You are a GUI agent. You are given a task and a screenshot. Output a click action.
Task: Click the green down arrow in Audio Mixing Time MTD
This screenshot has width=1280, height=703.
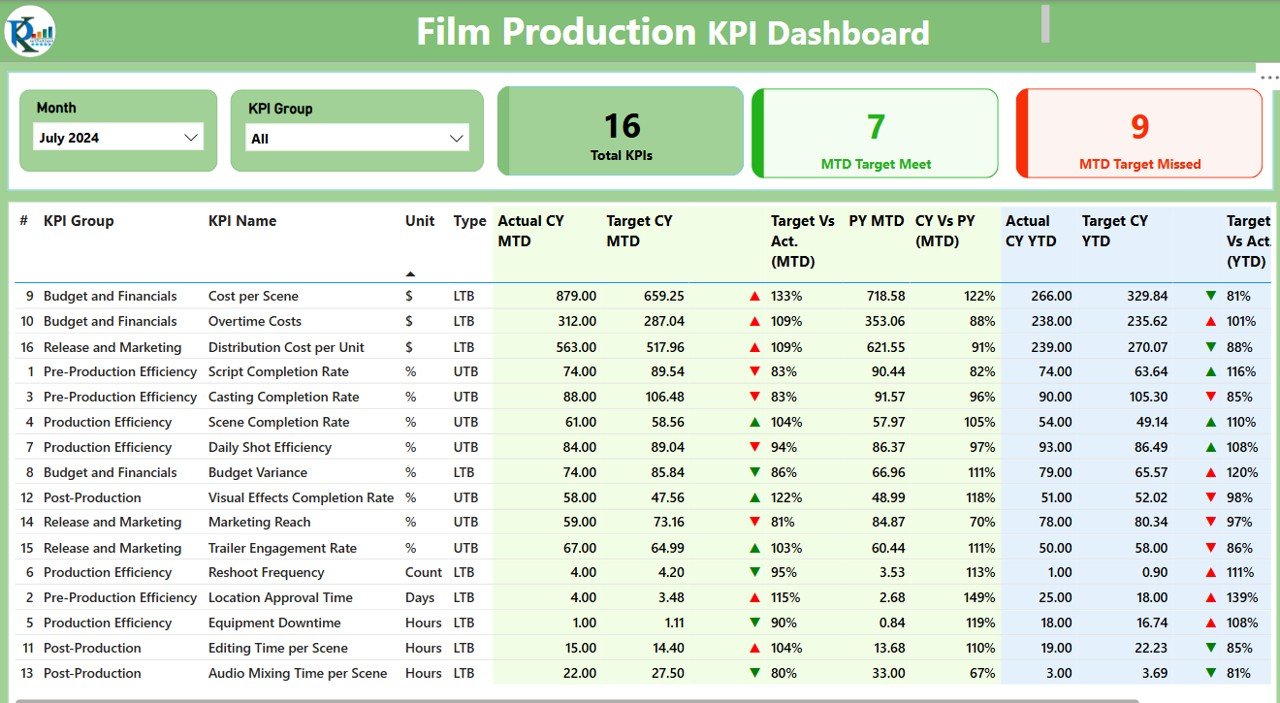[755, 673]
